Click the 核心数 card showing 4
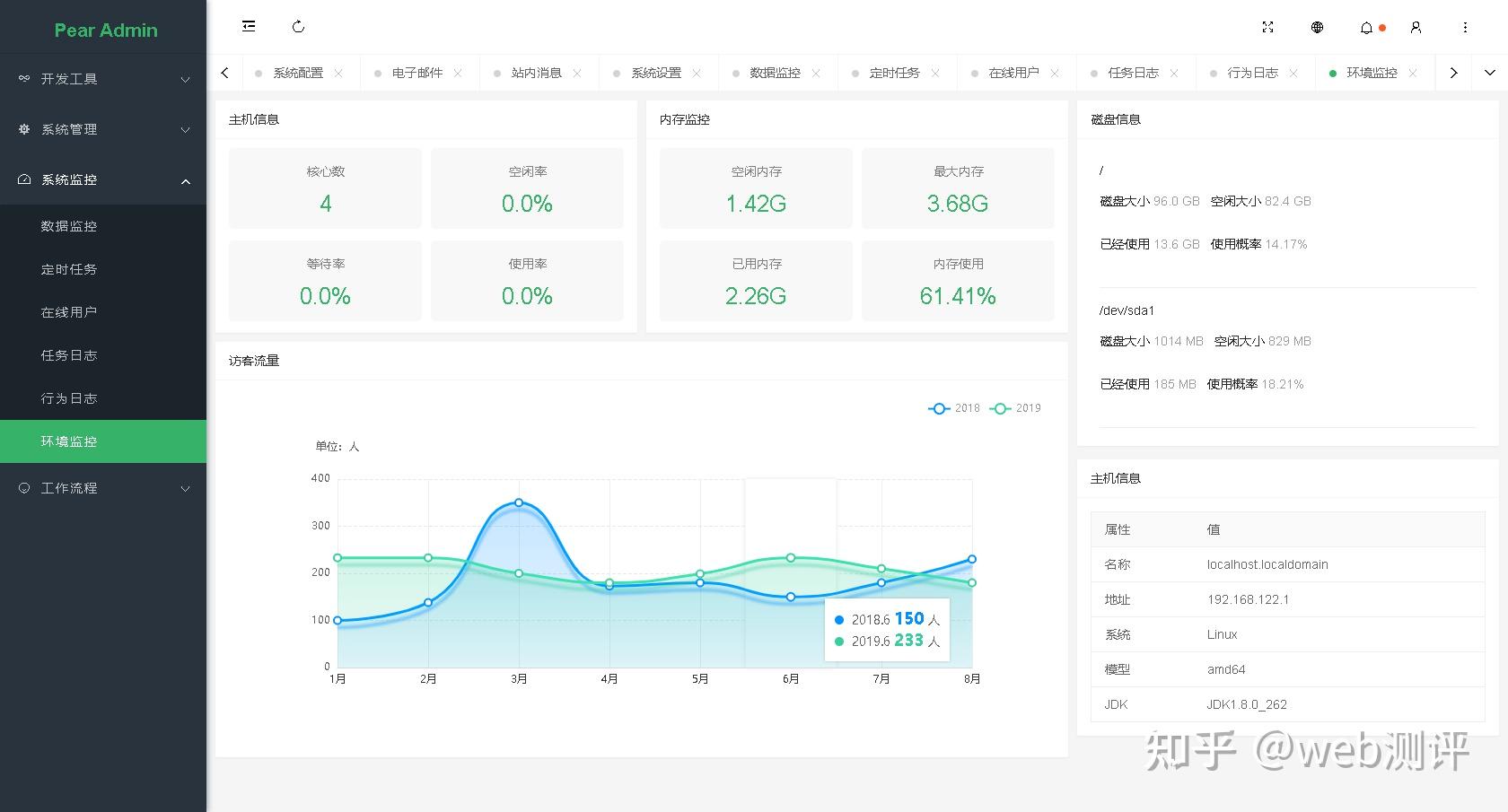 click(325, 188)
